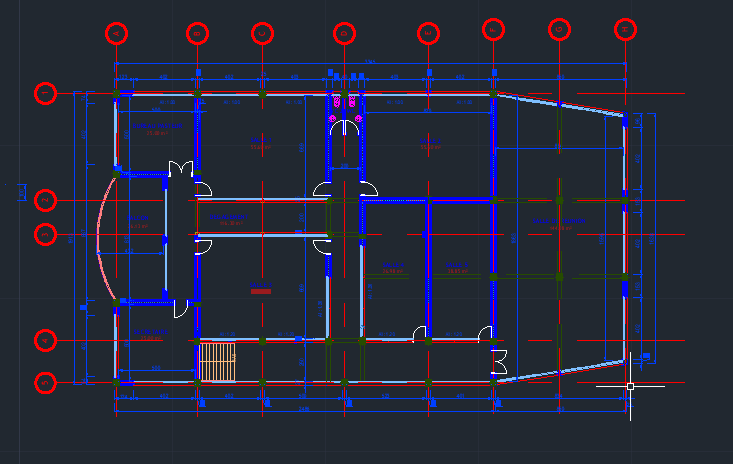Click the SALLE 1 room label
This screenshot has width=733, height=464.
261,140
